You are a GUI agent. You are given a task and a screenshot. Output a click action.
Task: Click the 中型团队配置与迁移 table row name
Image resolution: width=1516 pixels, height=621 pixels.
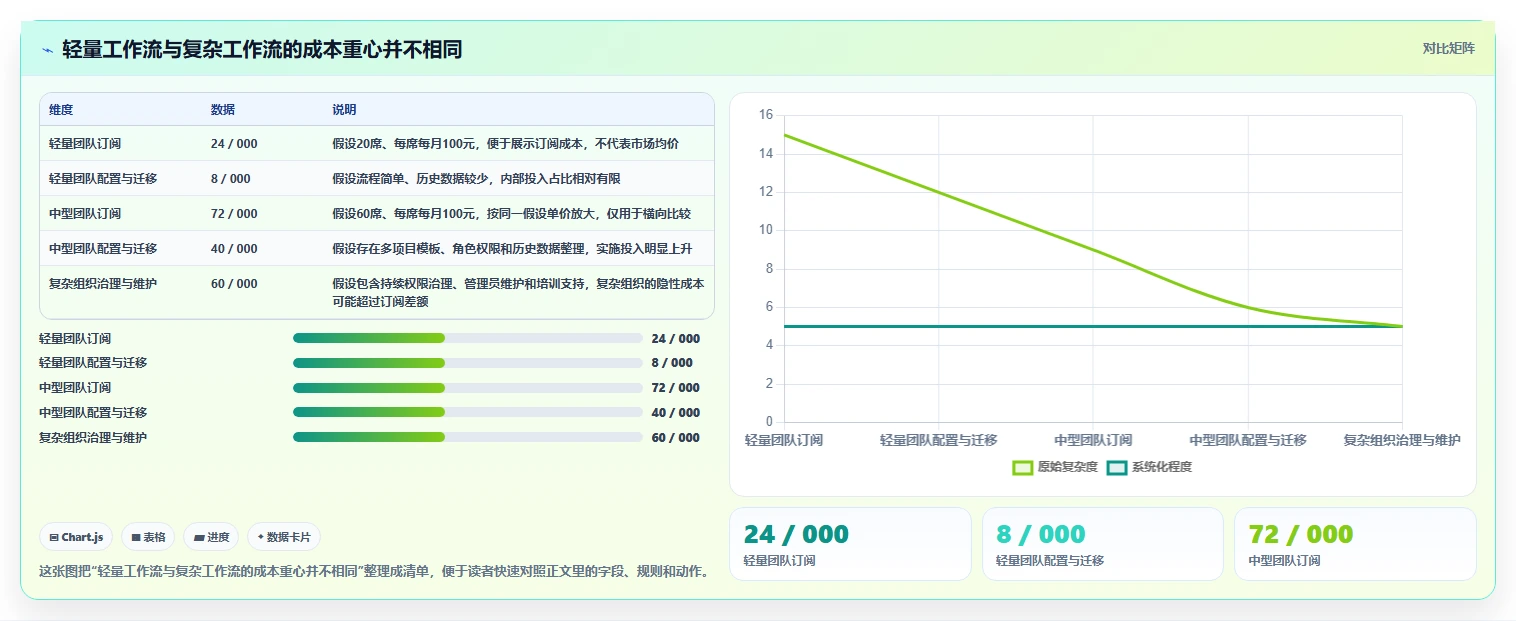click(x=103, y=249)
